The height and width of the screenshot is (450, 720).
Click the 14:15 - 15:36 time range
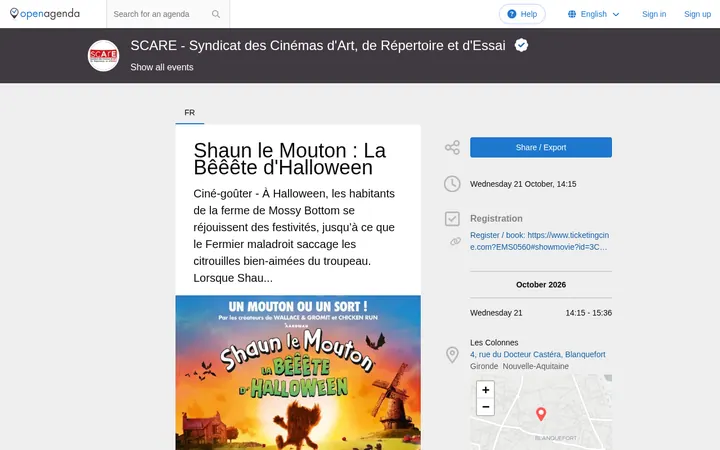coord(589,313)
